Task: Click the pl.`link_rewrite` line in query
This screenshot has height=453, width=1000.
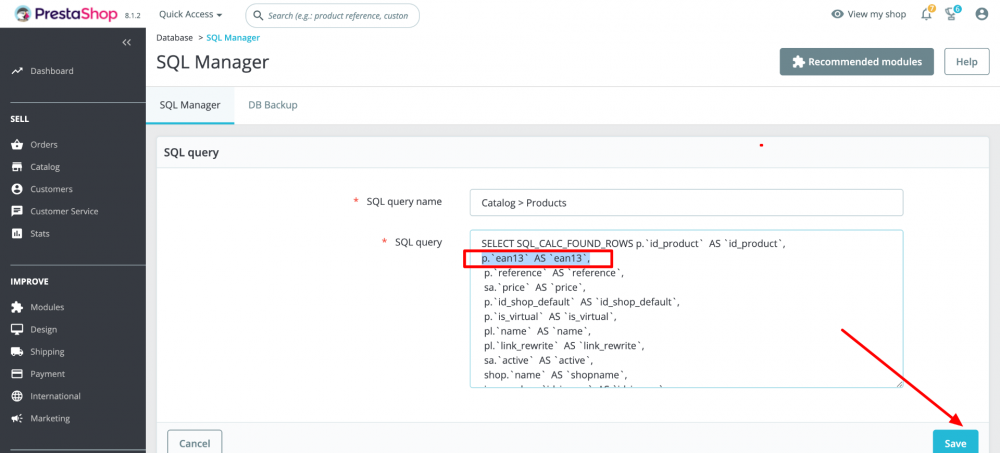Action: pos(564,346)
